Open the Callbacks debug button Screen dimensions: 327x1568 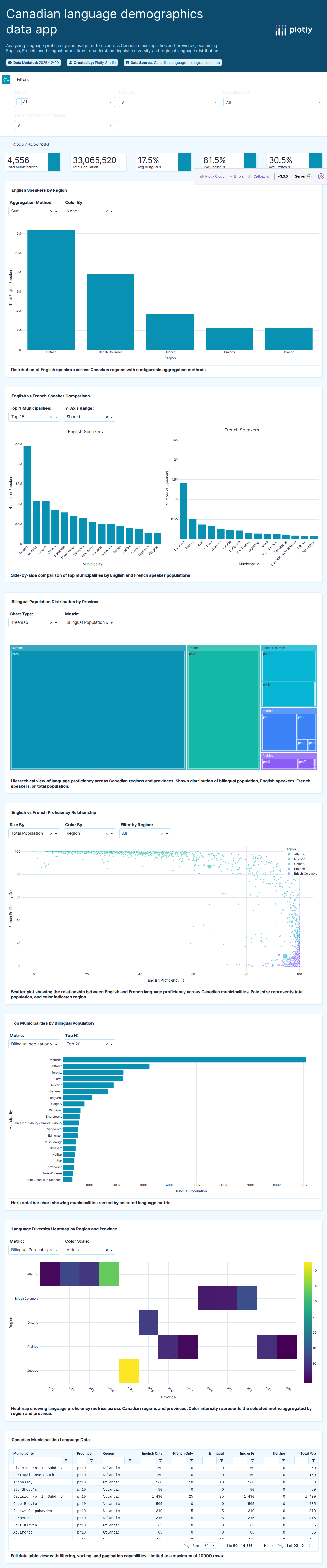point(258,177)
